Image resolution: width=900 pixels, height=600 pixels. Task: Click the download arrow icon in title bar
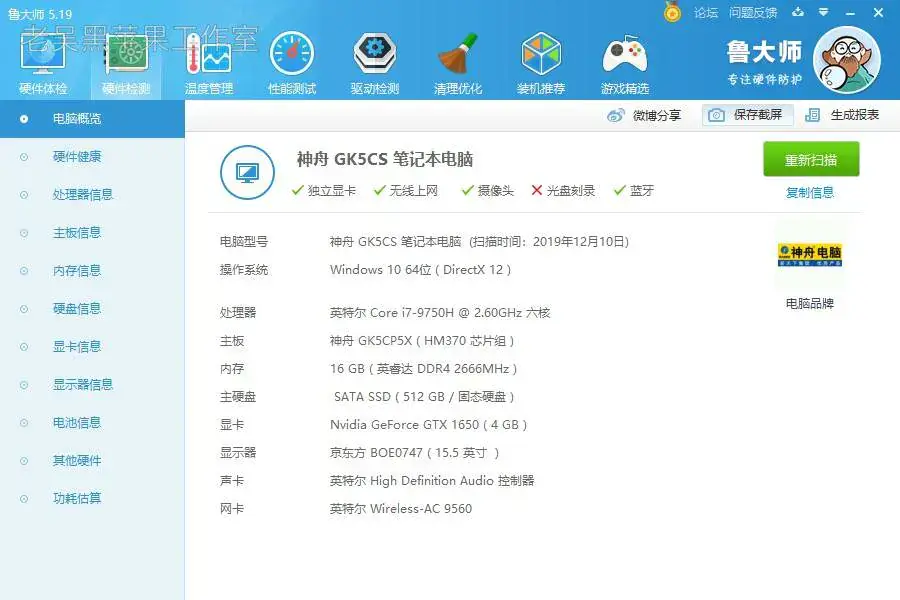click(x=798, y=12)
